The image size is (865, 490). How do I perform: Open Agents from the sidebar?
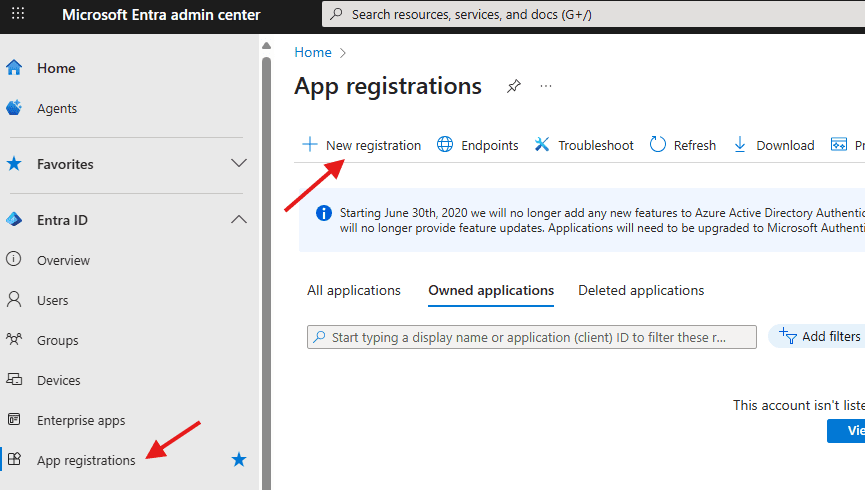point(56,108)
